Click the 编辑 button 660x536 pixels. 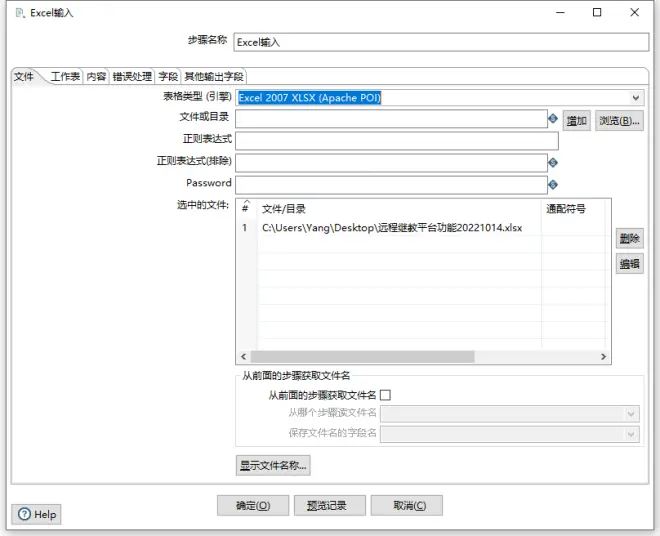(x=630, y=264)
